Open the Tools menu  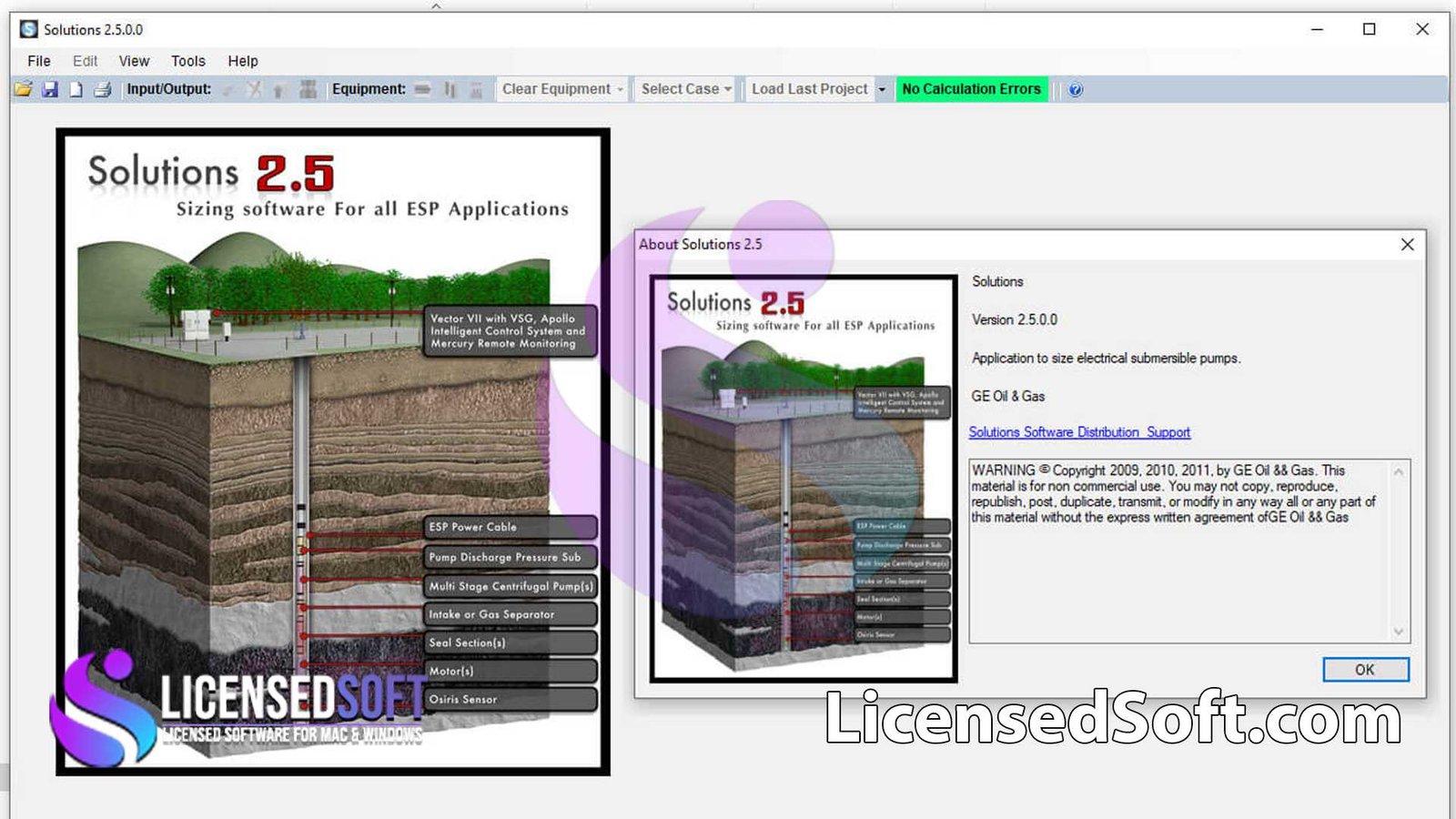[188, 61]
